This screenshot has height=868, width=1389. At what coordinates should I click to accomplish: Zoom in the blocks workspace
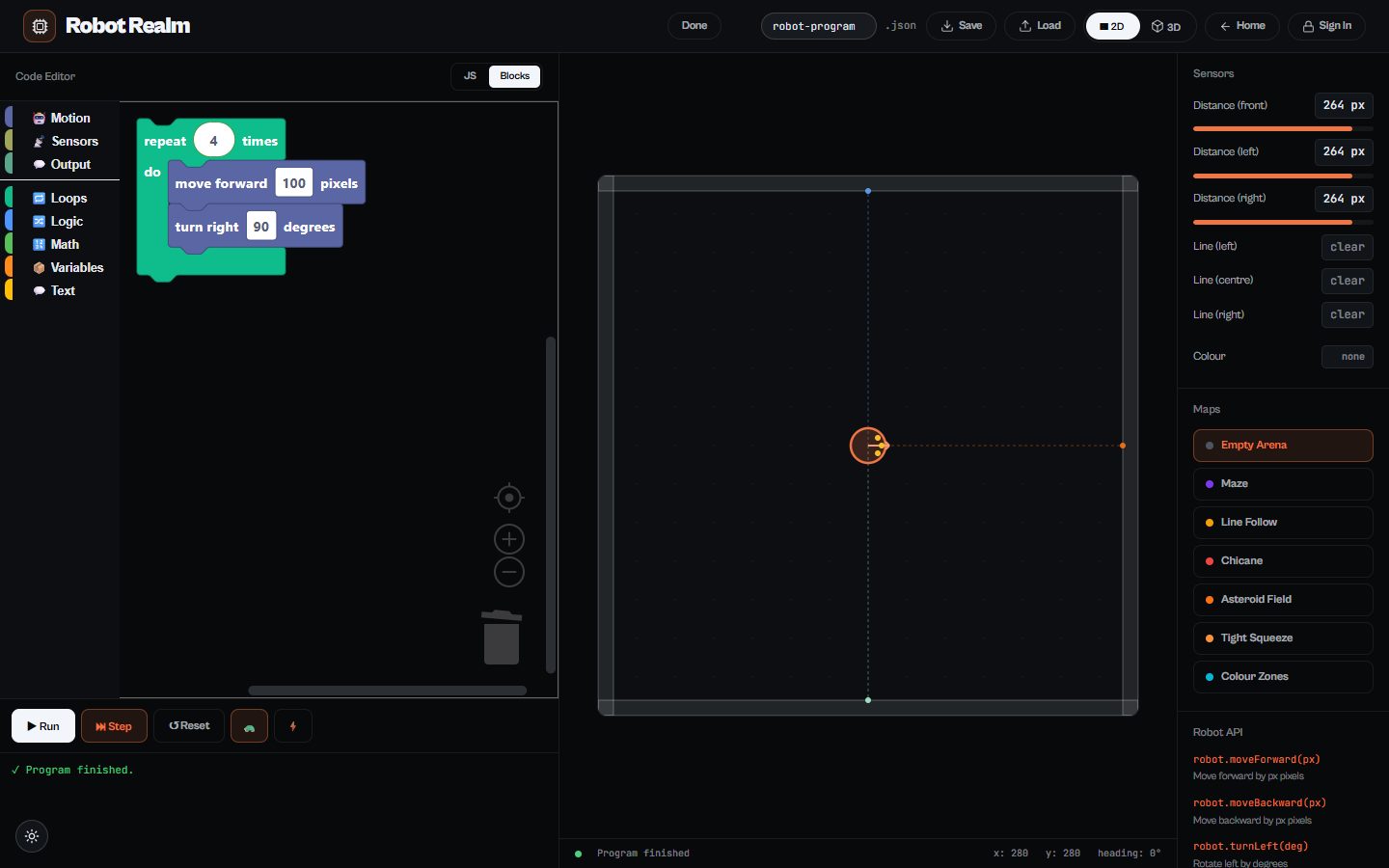click(x=508, y=539)
